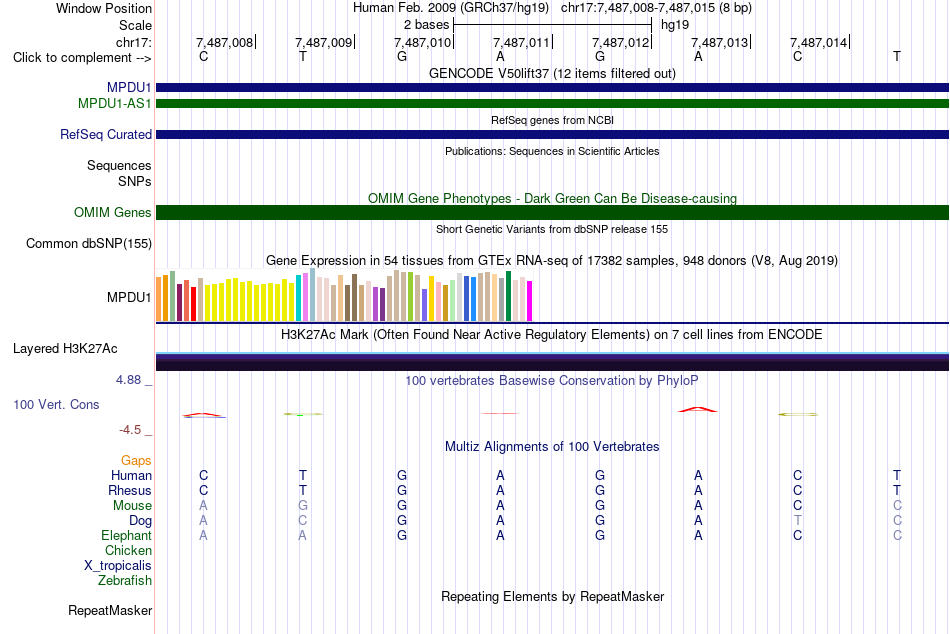This screenshot has height=634, width=950.
Task: Click reference base A under 7,487,013
Action: click(699, 56)
